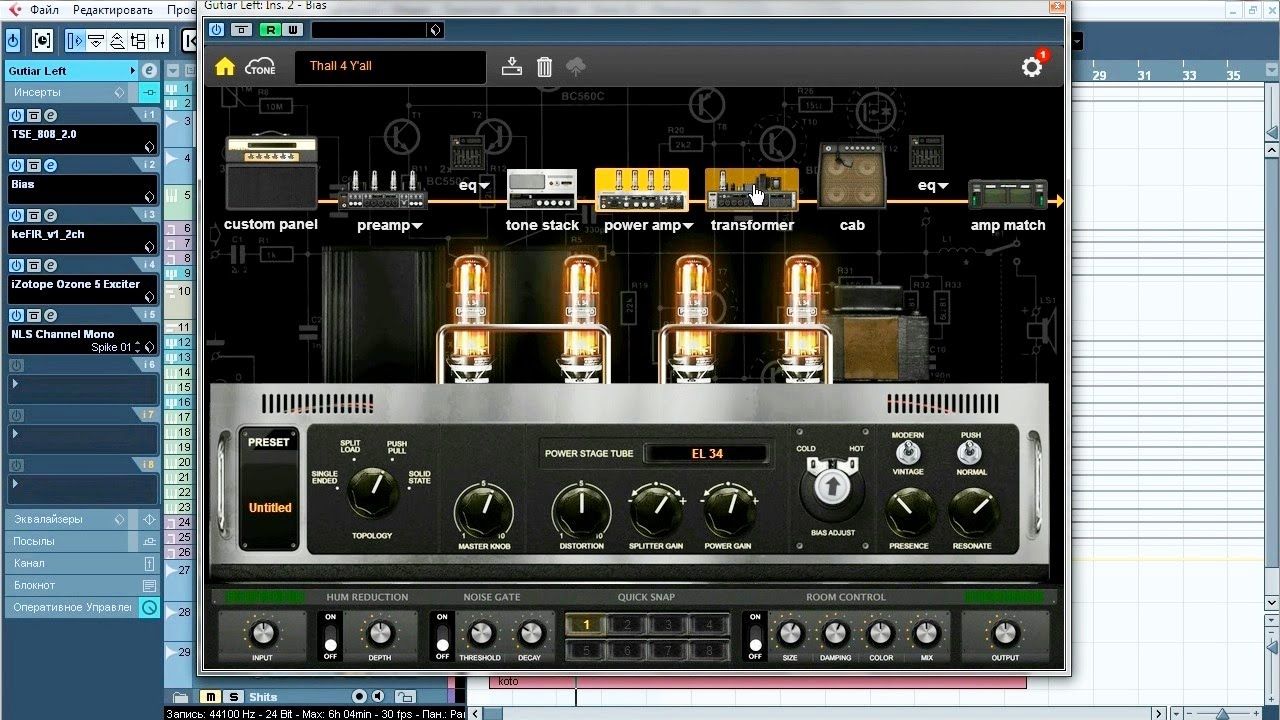1280x720 pixels.
Task: Click the Topology selector knob
Action: click(x=372, y=492)
